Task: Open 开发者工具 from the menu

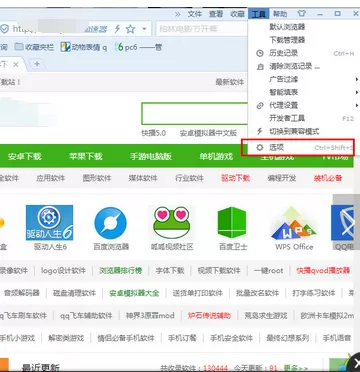Action: (287, 118)
